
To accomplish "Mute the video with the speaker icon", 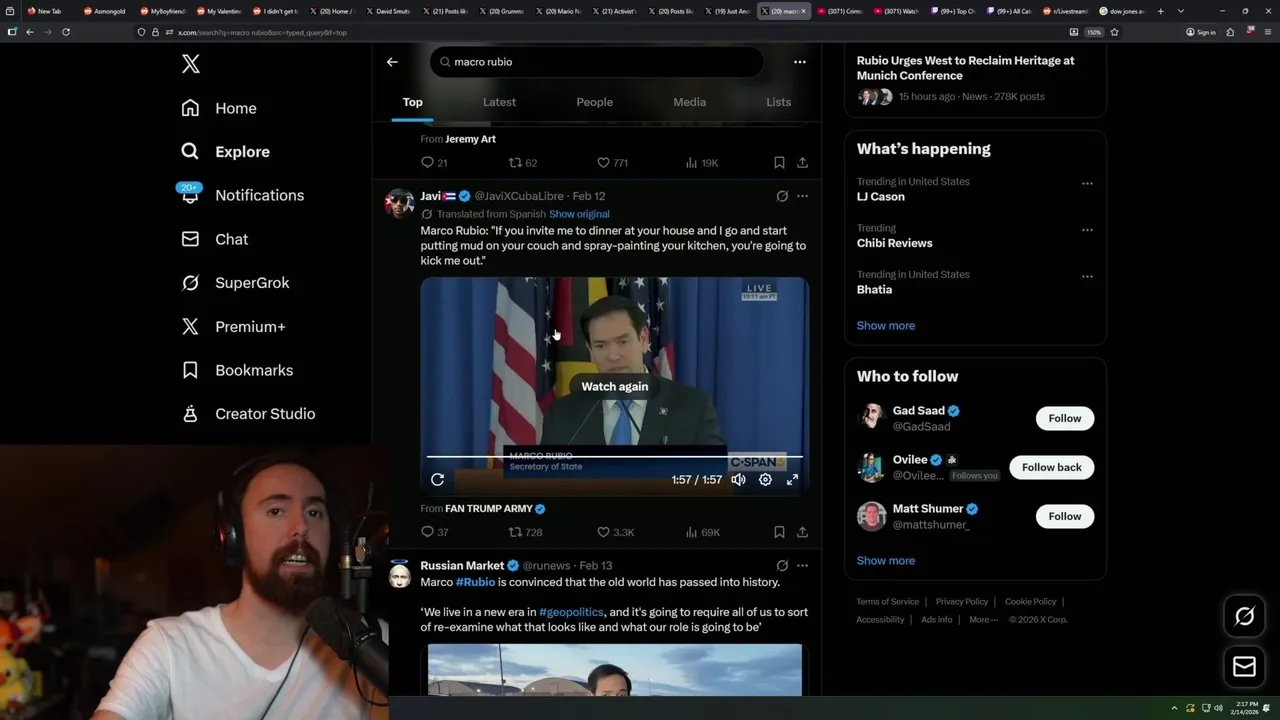I will 738,480.
